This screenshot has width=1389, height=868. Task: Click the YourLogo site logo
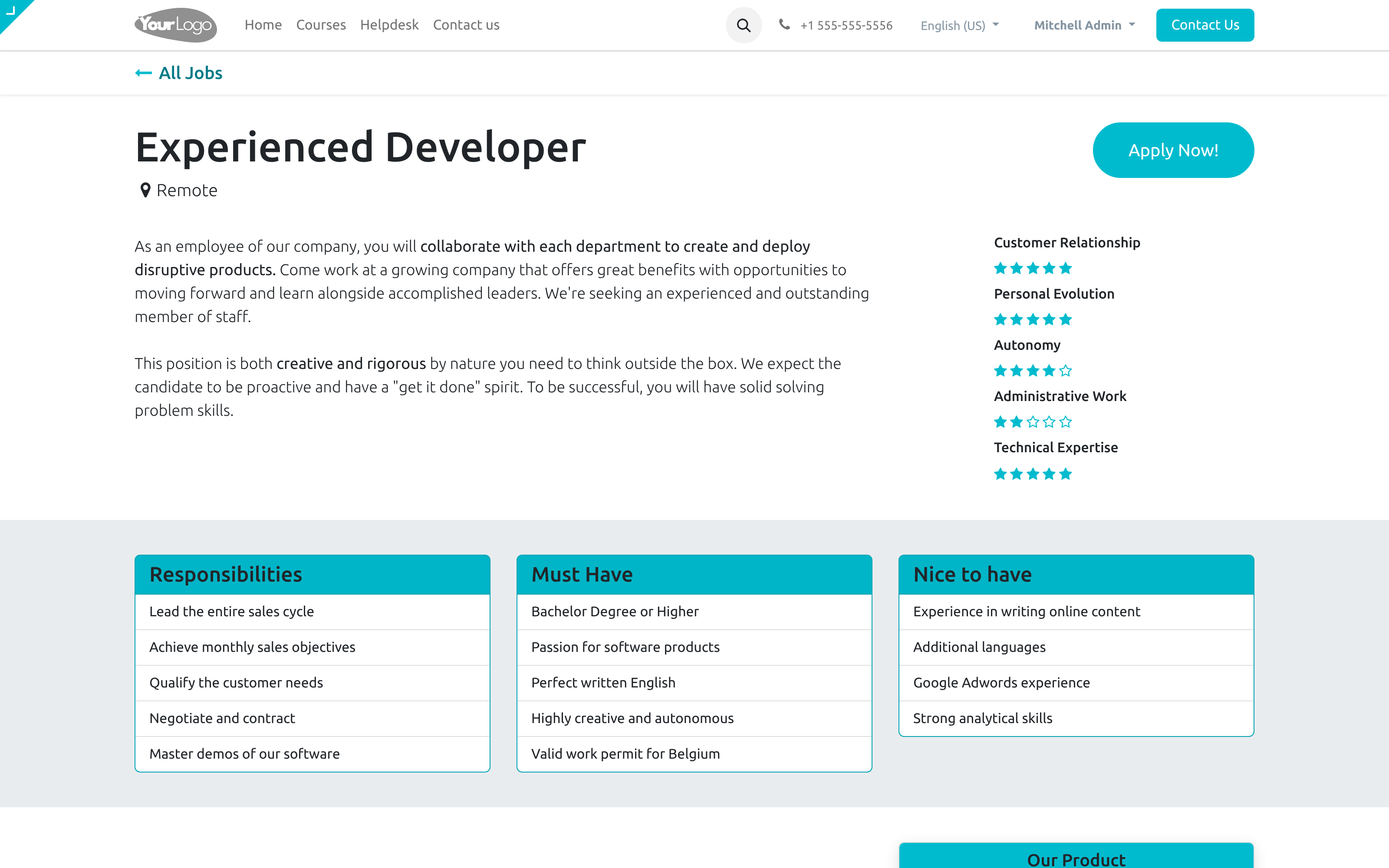tap(176, 25)
